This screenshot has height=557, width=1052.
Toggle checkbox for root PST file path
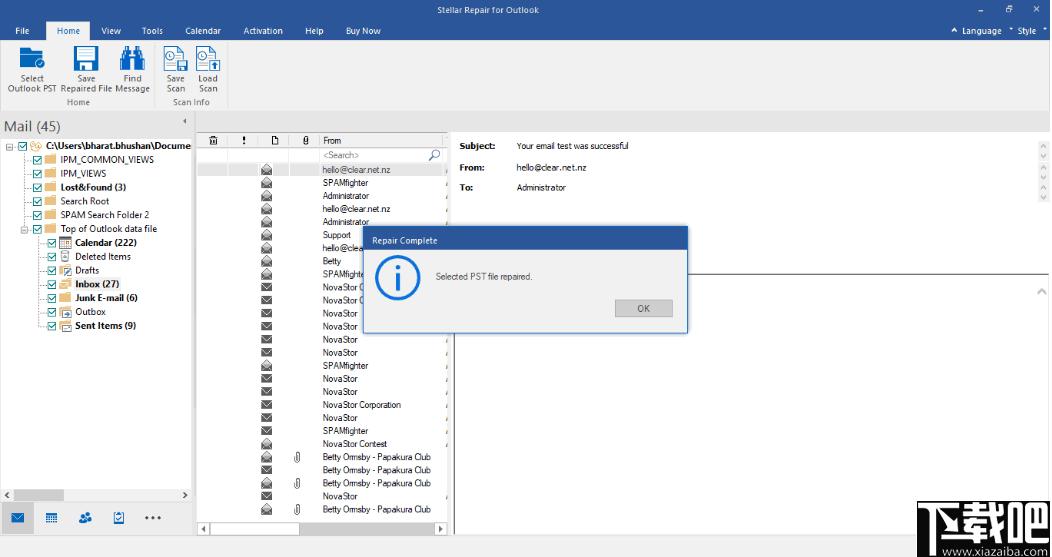[22, 146]
